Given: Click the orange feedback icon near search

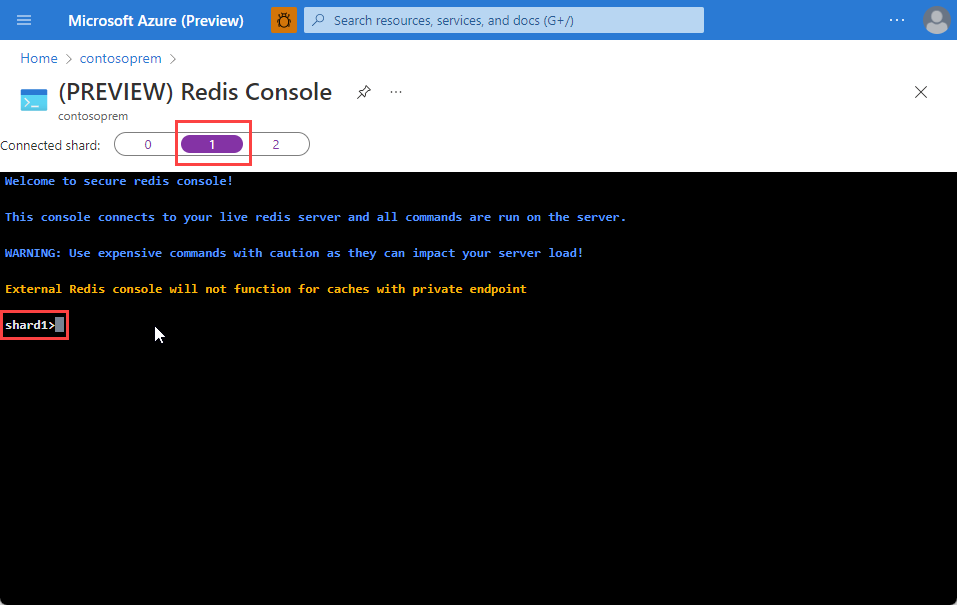Looking at the screenshot, I should coord(283,20).
